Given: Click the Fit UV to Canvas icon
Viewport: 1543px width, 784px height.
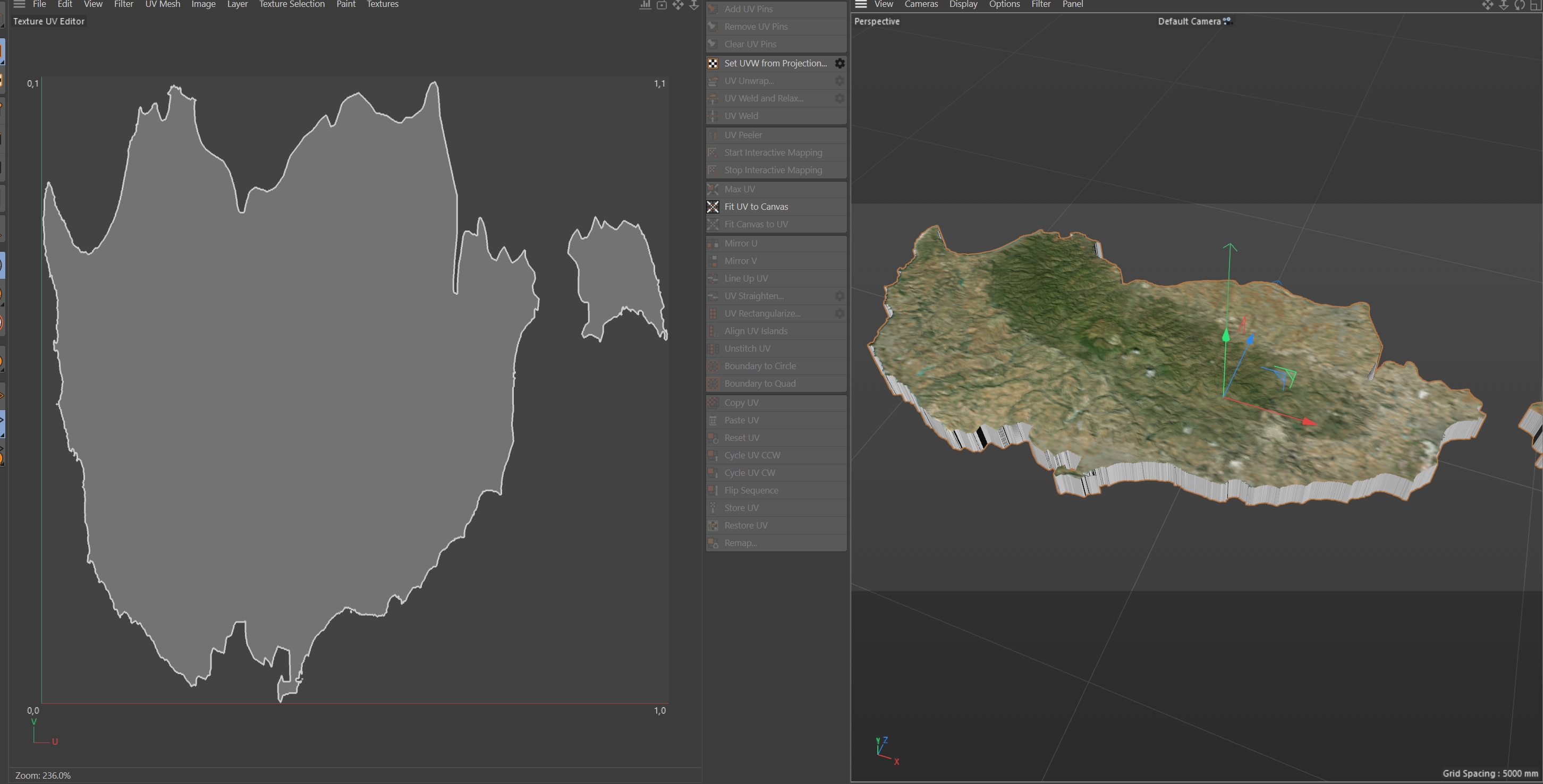Looking at the screenshot, I should pos(713,207).
